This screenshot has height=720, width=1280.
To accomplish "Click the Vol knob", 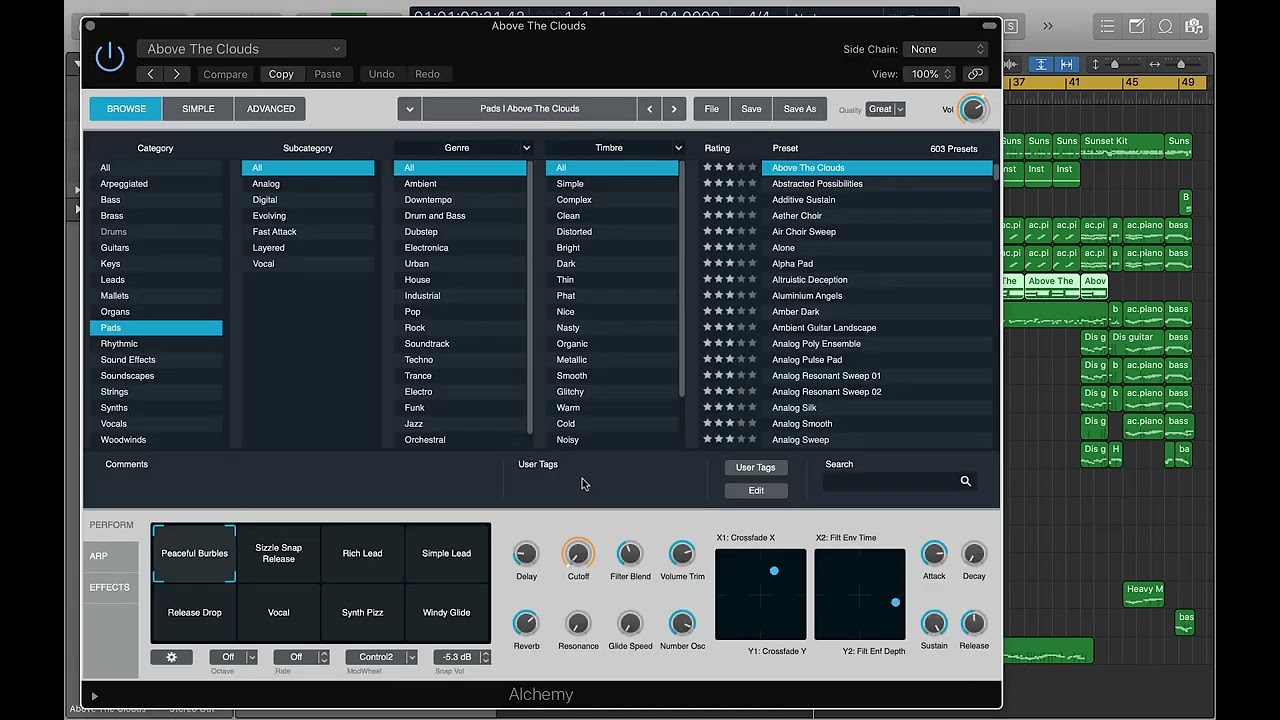I will [x=973, y=109].
